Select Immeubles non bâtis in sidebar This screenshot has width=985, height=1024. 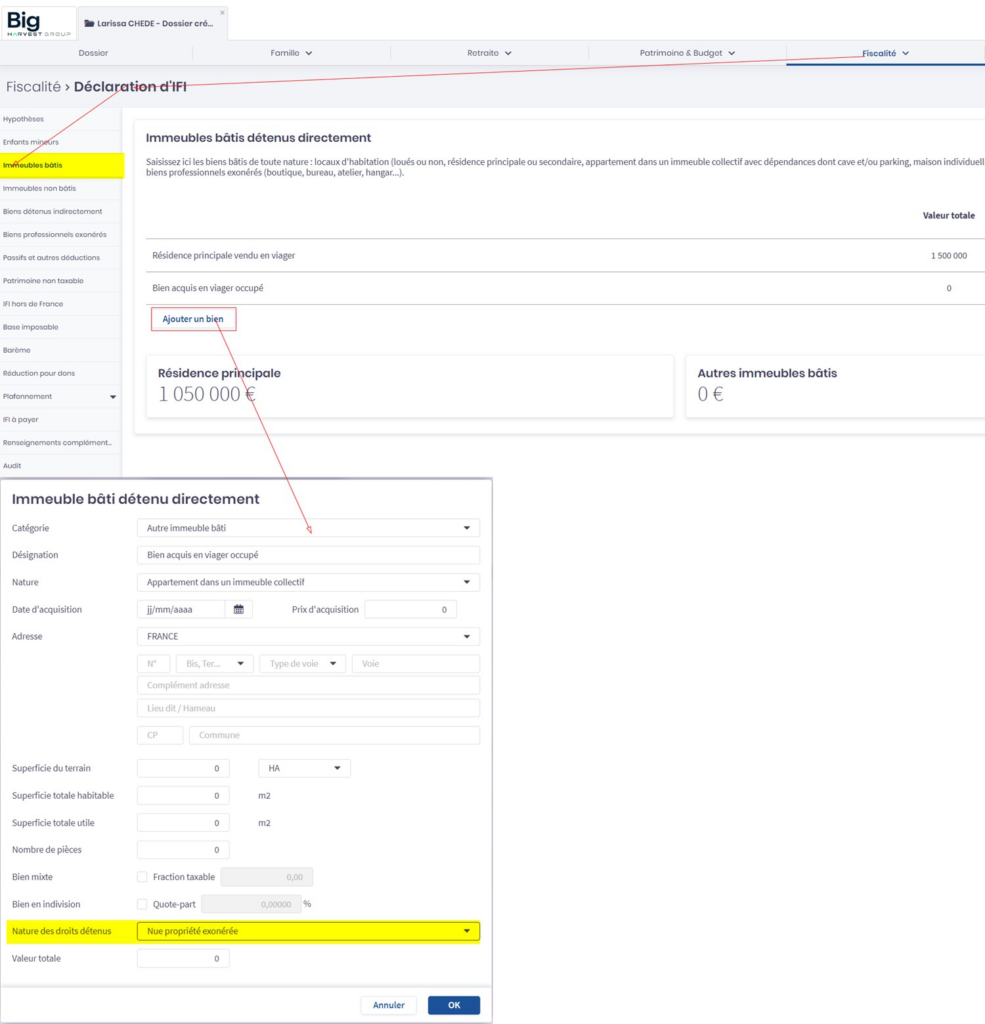point(40,188)
